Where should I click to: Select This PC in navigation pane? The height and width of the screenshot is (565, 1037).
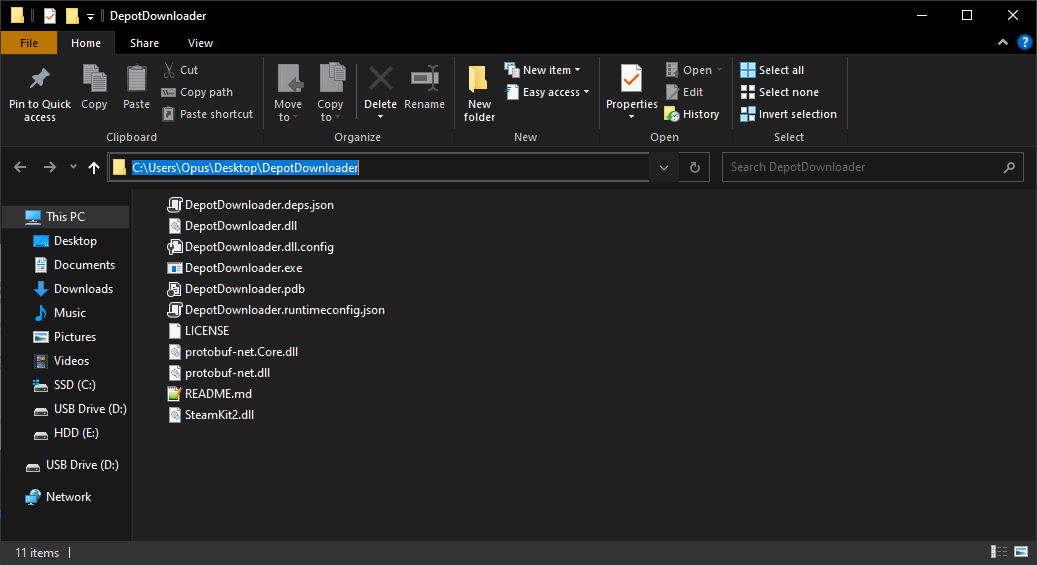coord(65,217)
